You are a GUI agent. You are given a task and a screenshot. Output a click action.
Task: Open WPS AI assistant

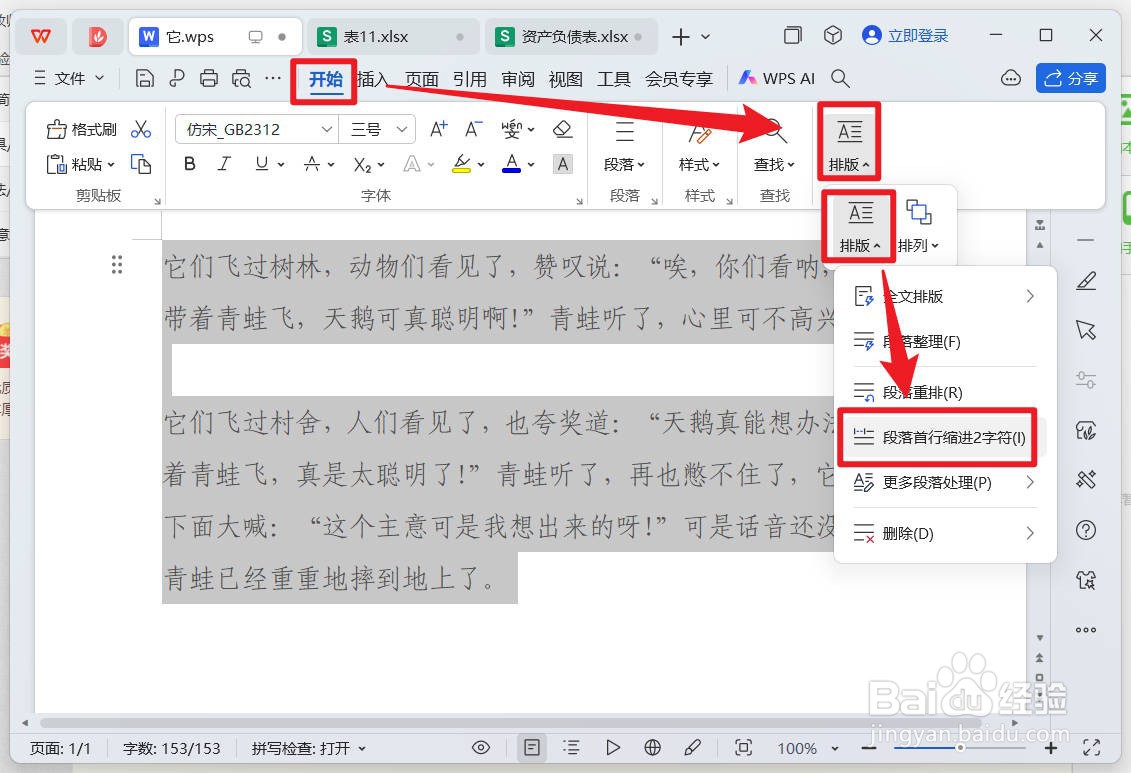775,77
